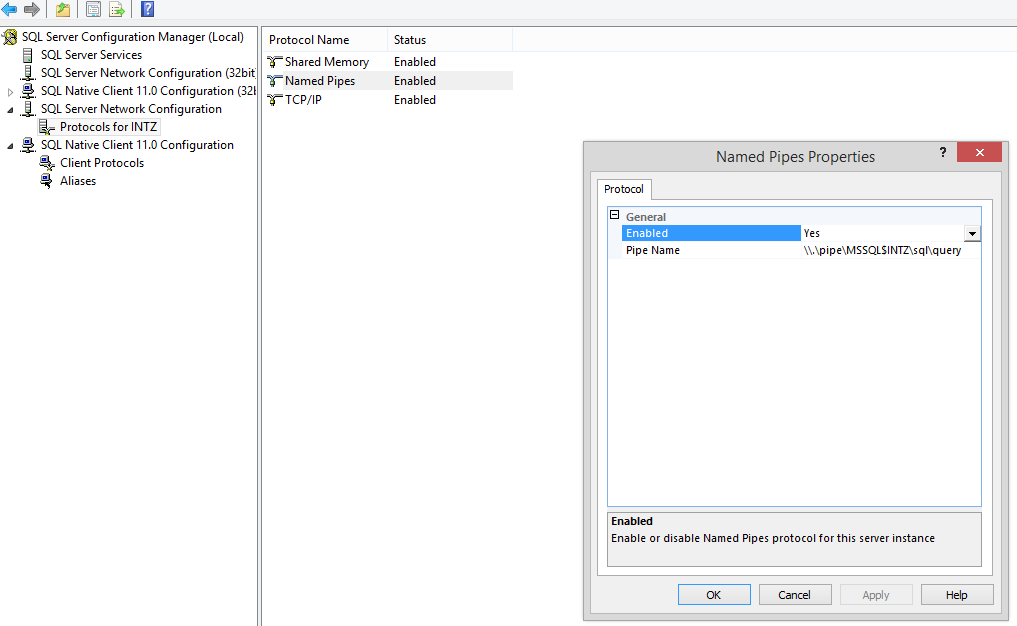Viewport: 1017px width, 626px height.
Task: Select Client Protocols tree label
Action: pos(102,163)
